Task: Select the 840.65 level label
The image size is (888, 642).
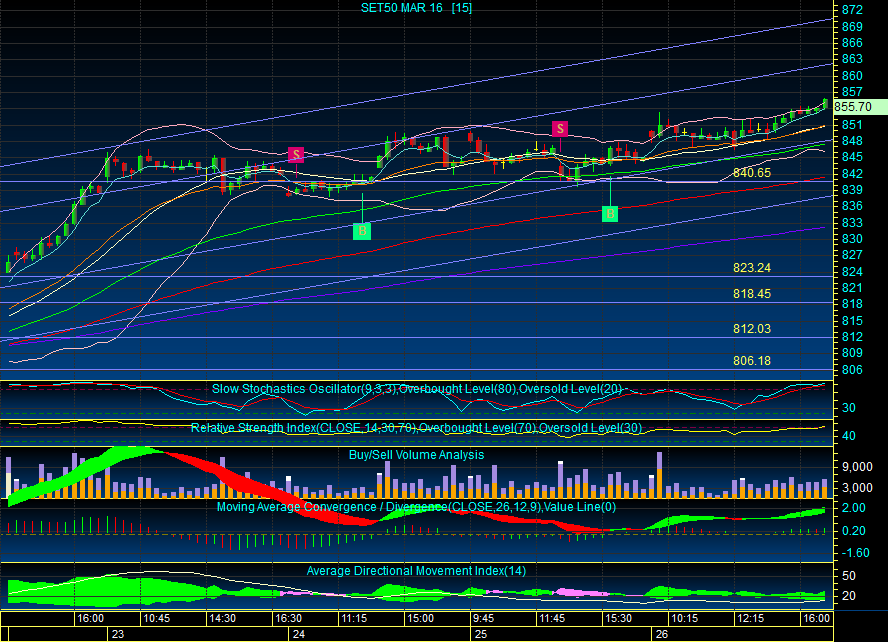Action: pyautogui.click(x=752, y=173)
